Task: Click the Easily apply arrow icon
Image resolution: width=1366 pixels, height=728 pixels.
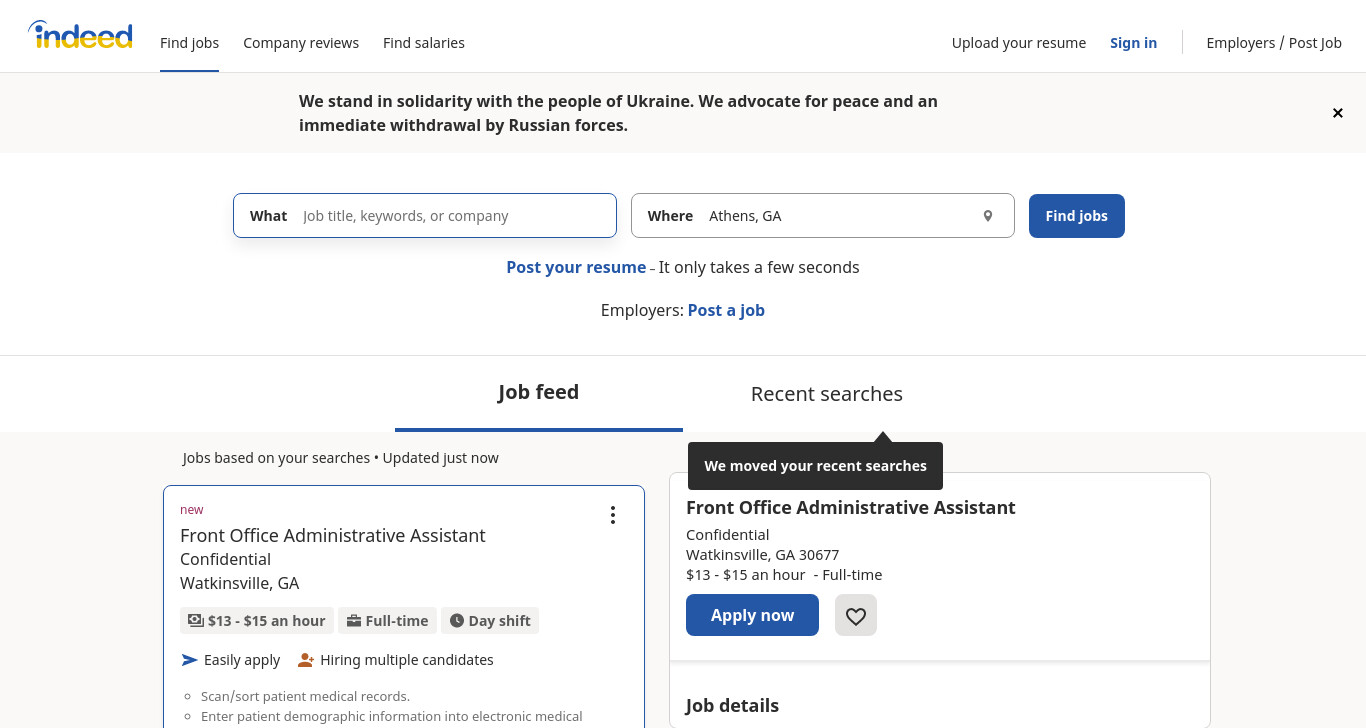Action: pyautogui.click(x=190, y=660)
